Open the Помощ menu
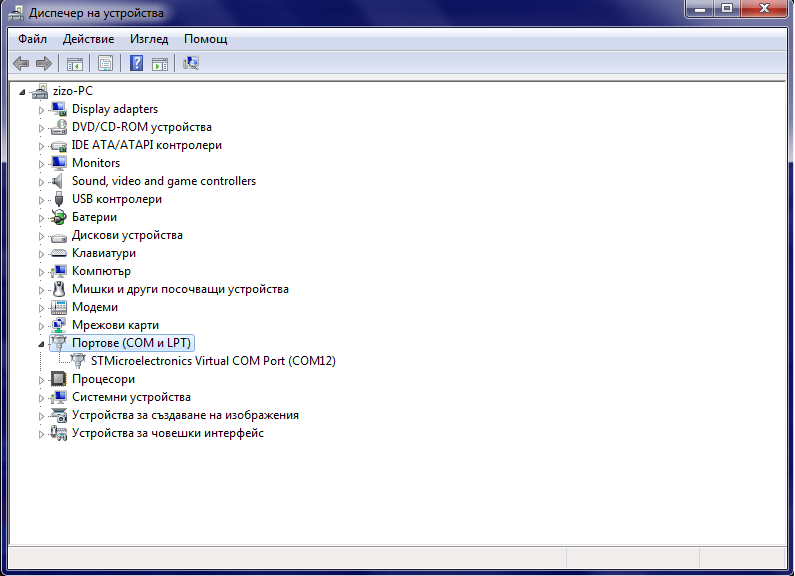795x576 pixels. pos(205,39)
